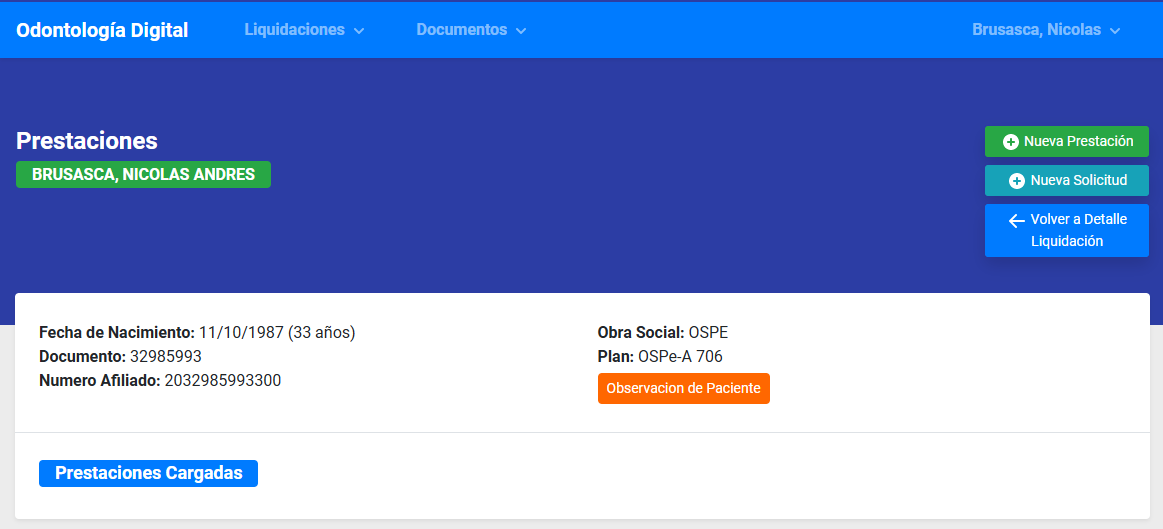Open the Documentos menu
Screen dimensions: 1163x529
(x=462, y=30)
